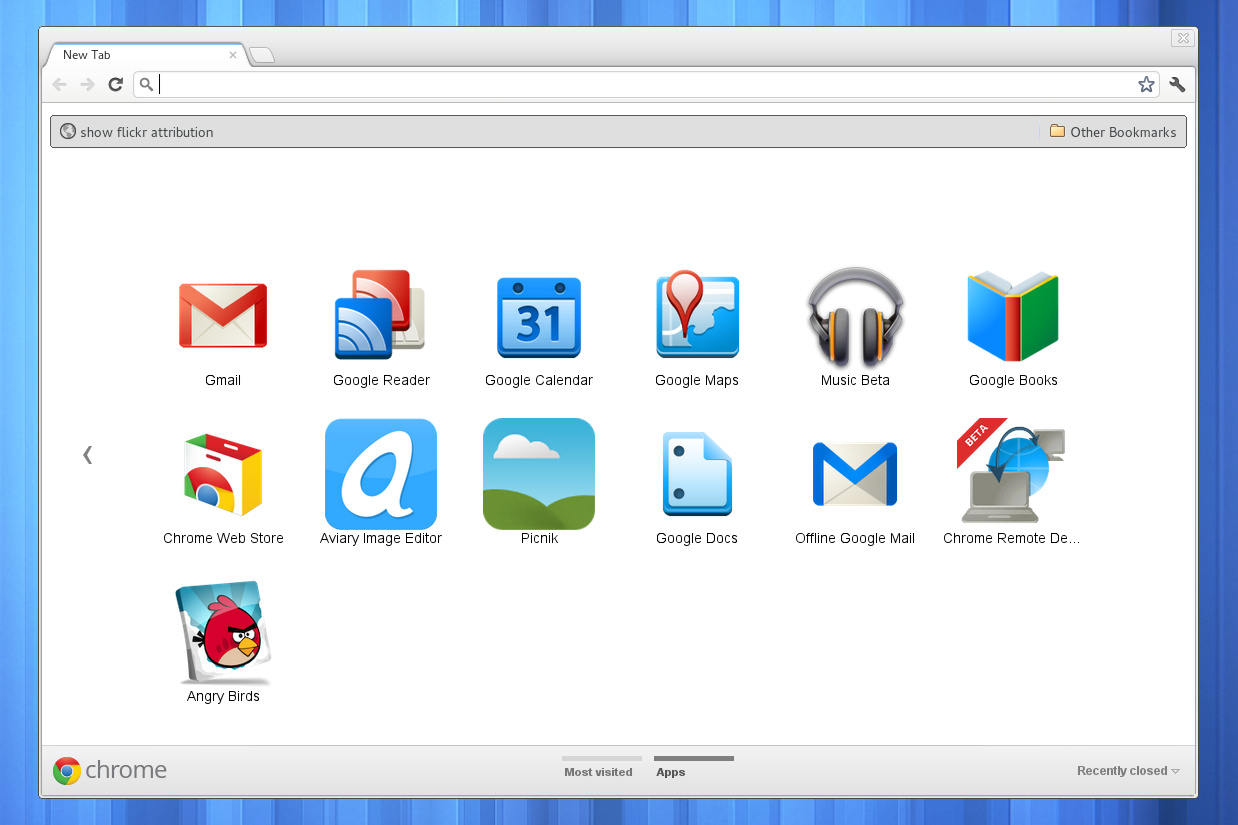Switch to the Most visited section
This screenshot has width=1238, height=825.
tap(601, 768)
